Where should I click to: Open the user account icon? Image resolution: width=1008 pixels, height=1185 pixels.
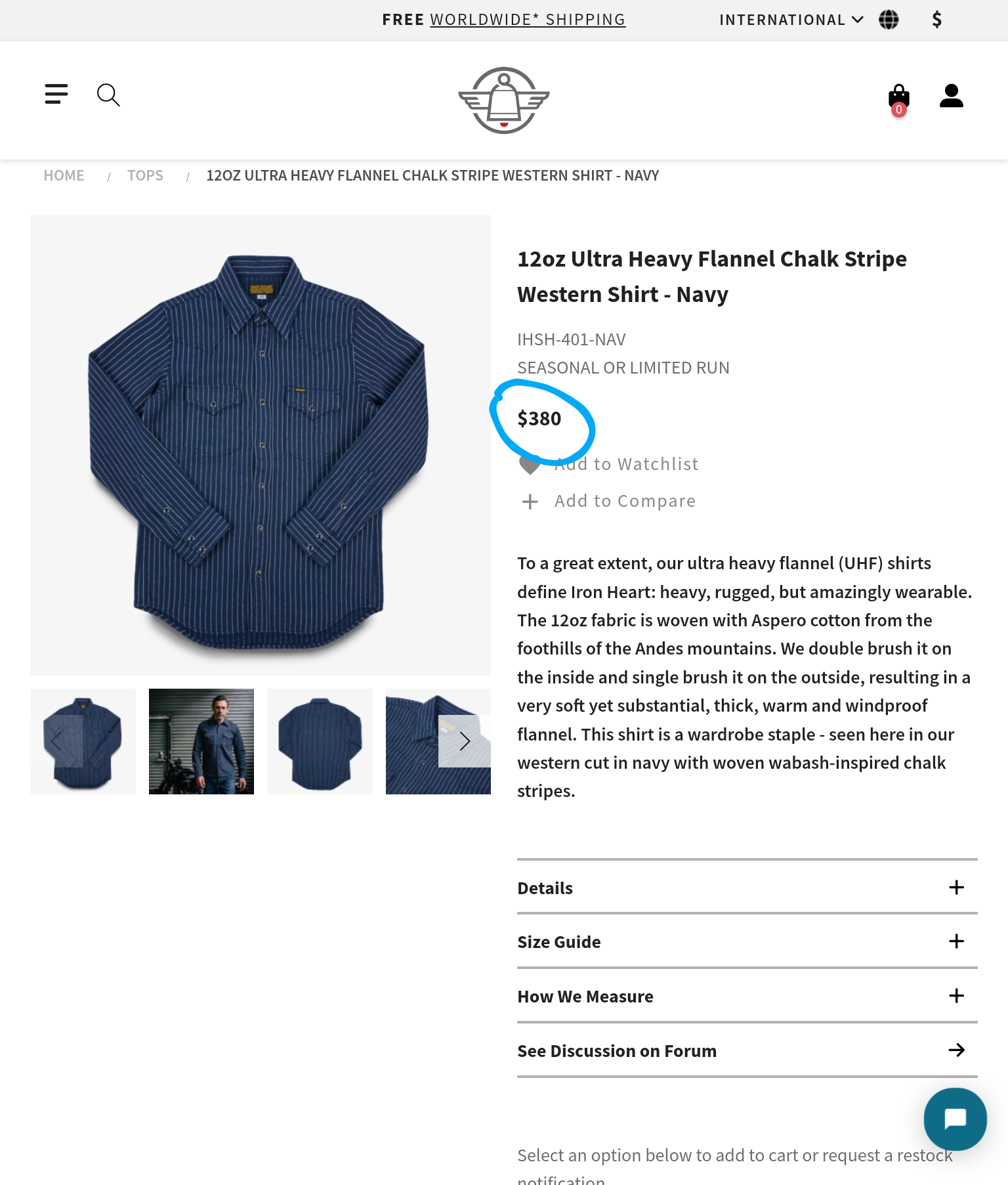951,96
